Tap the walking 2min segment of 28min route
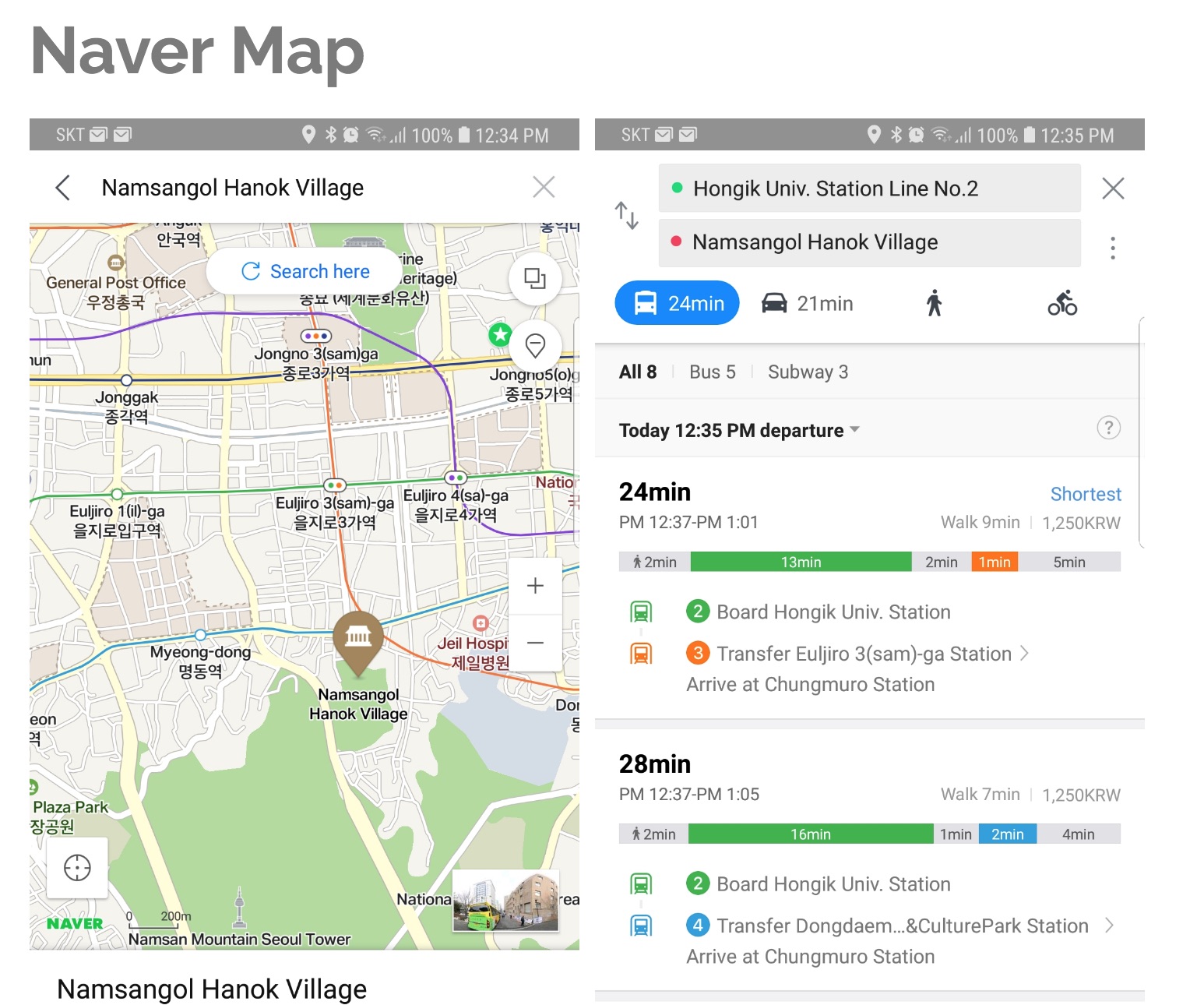The image size is (1204, 1005). [654, 834]
